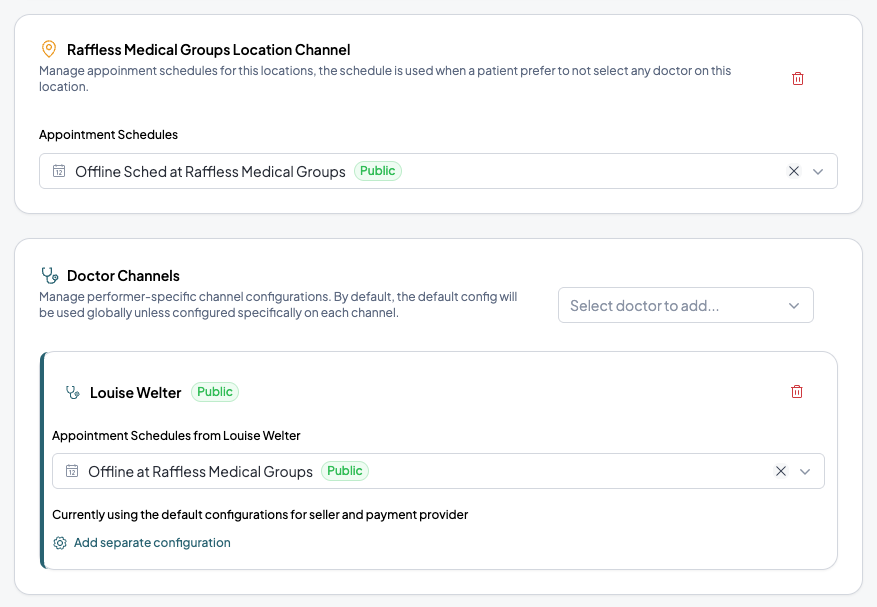This screenshot has height=607, width=877.
Task: Click the calendar icon beside Offline Sched
Action: point(59,171)
